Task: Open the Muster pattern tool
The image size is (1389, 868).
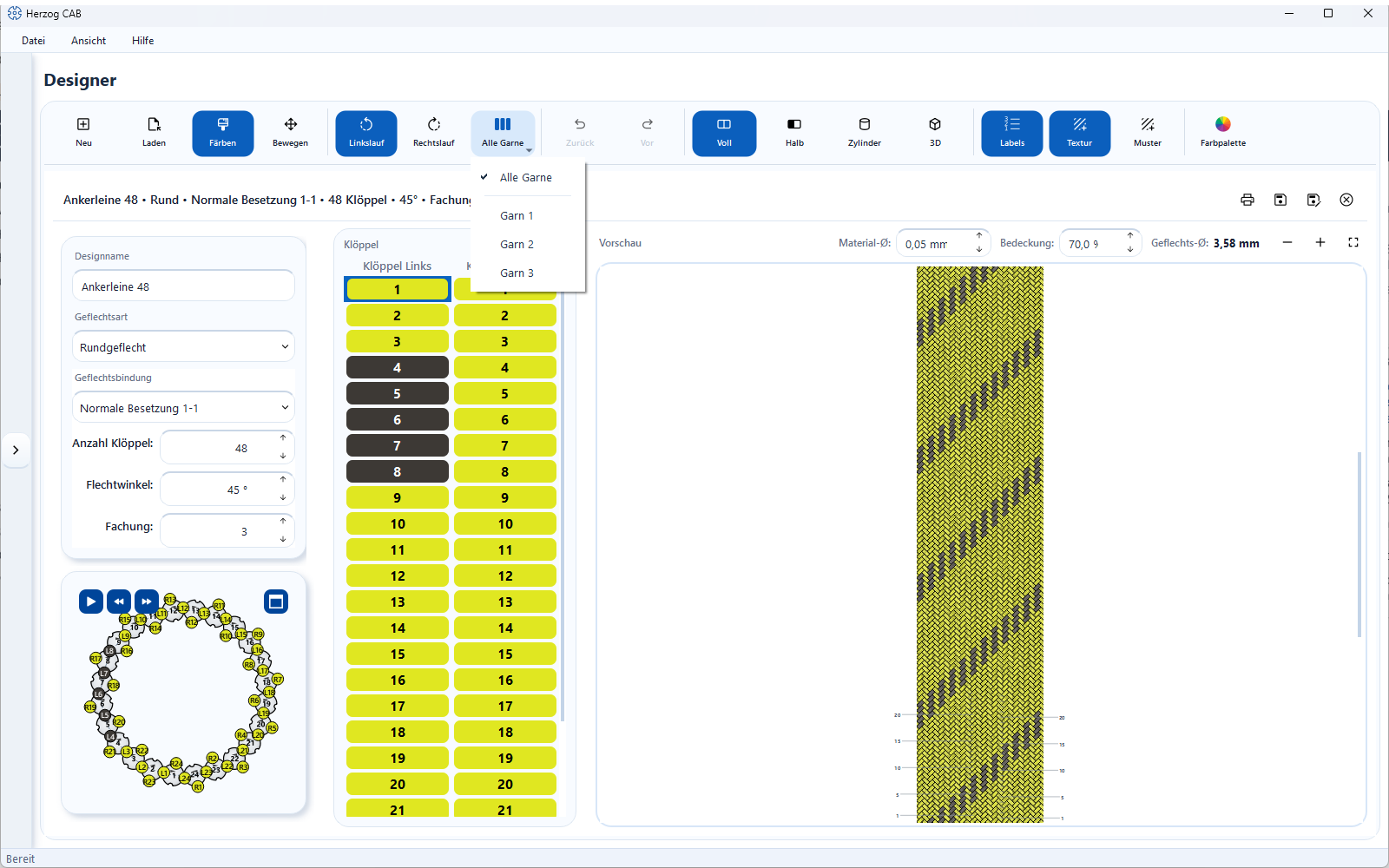Action: point(1147,133)
